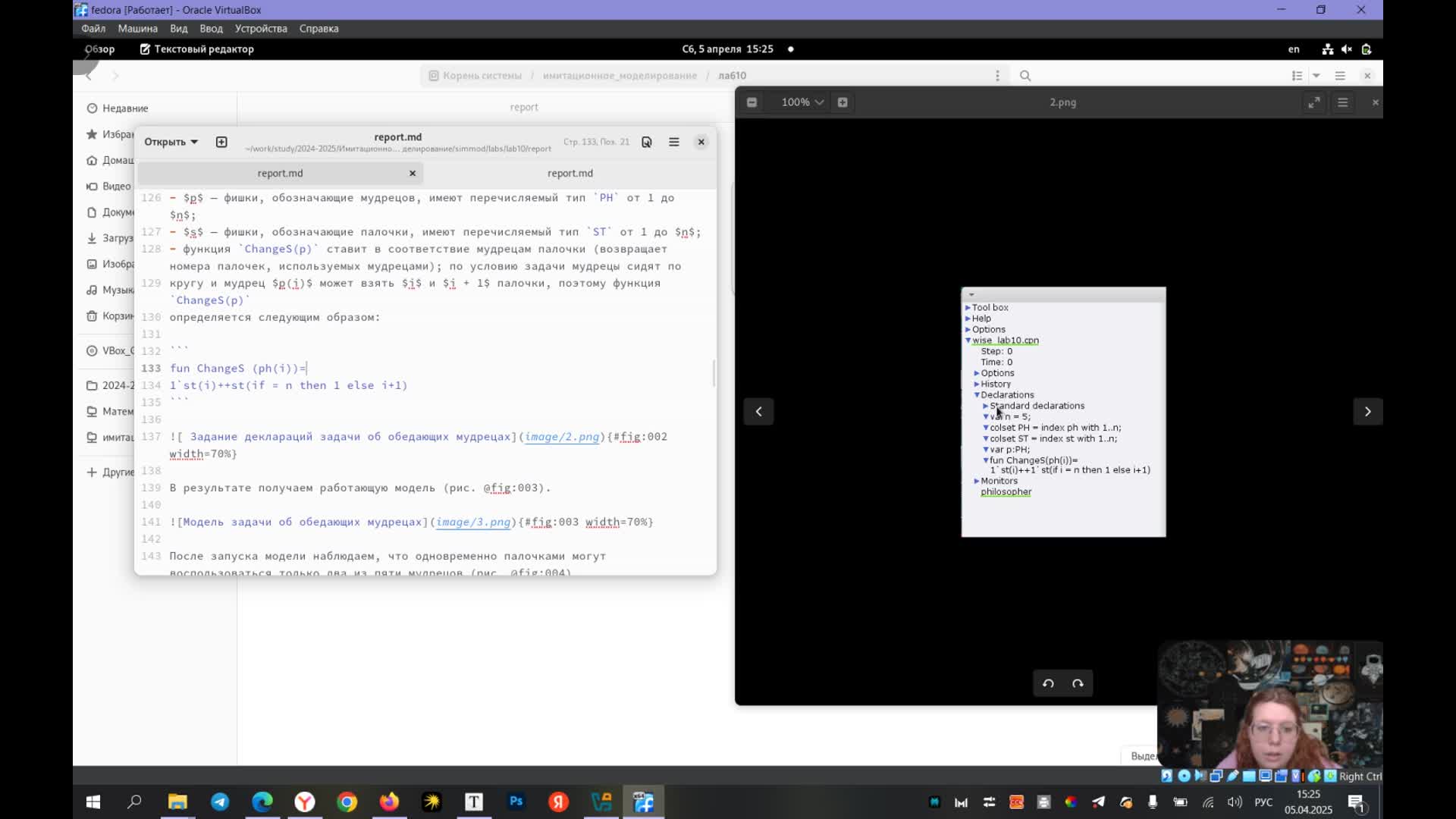Follow the image/2.png link in editor
Viewport: 1456px width, 819px height.
tap(562, 437)
